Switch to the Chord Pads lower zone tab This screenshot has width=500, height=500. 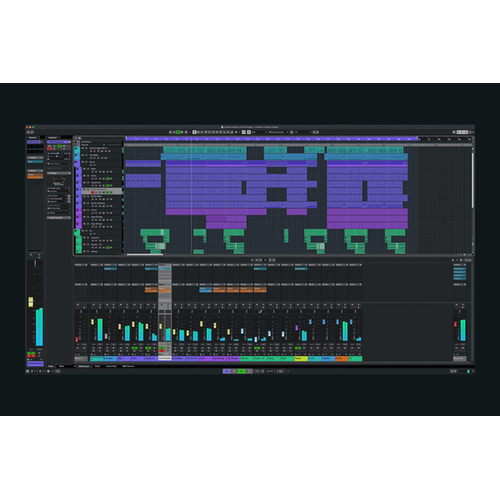click(x=111, y=366)
